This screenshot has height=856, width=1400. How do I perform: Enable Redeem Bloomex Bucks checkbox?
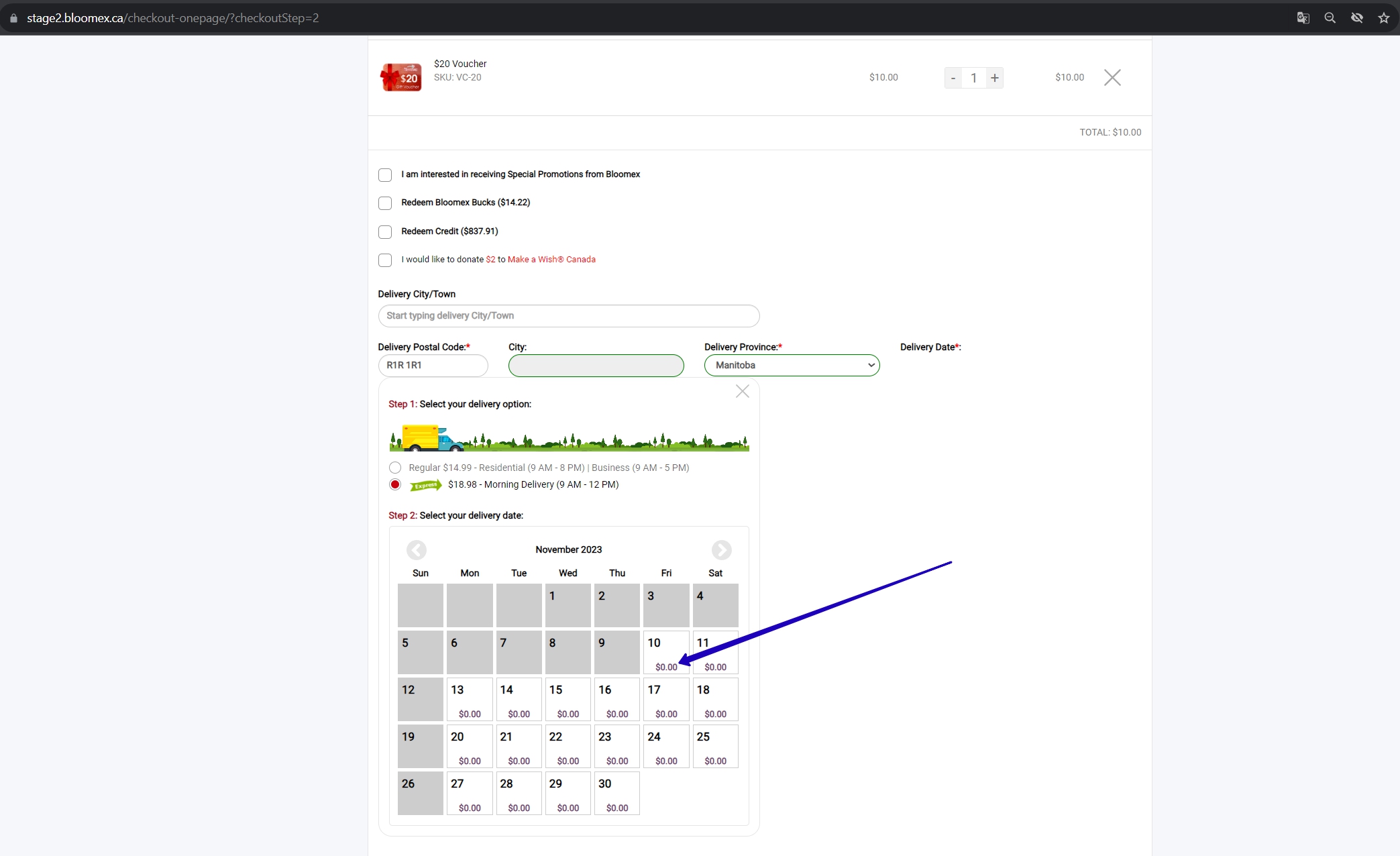click(385, 203)
